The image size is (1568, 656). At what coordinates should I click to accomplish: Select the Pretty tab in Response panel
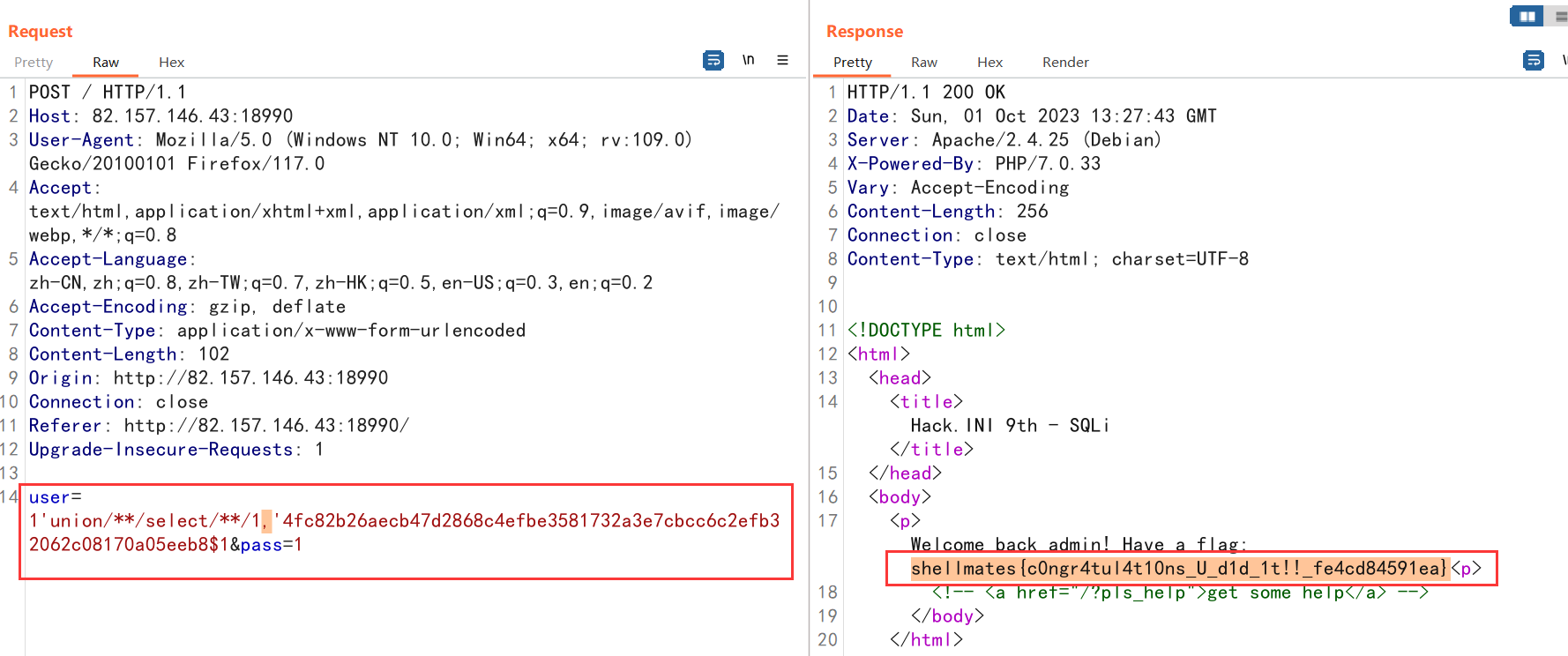pos(853,62)
